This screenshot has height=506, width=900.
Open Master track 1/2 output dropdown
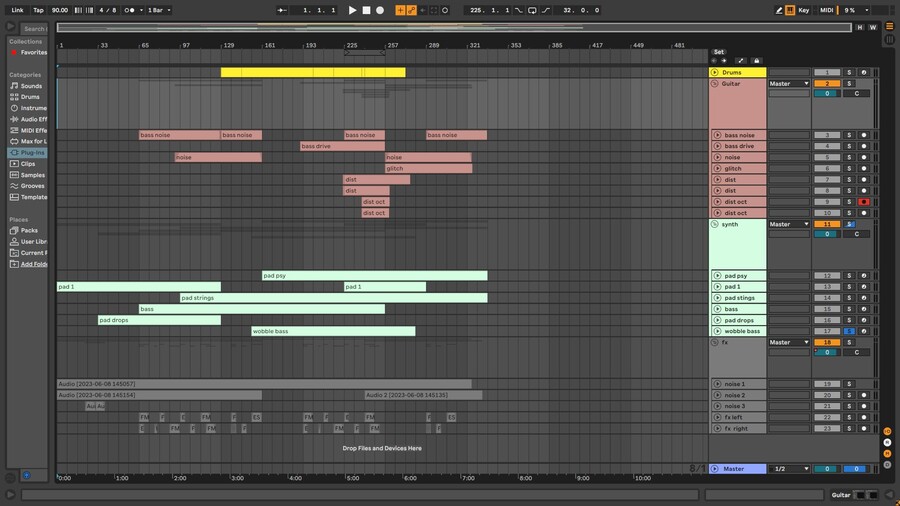(x=789, y=469)
